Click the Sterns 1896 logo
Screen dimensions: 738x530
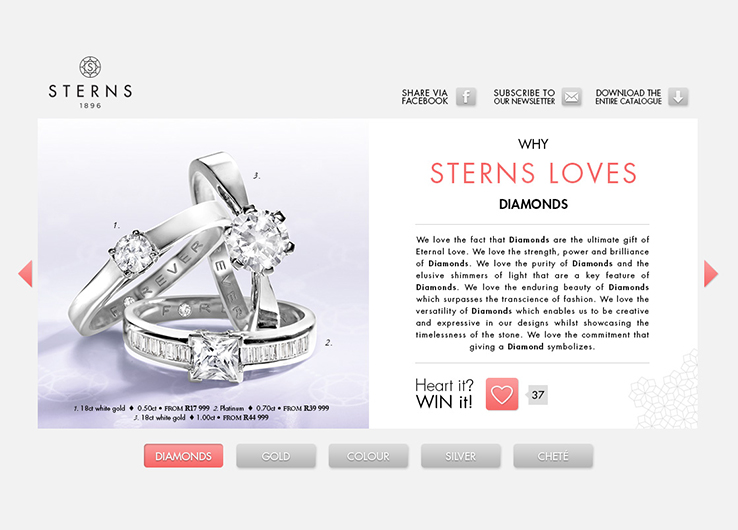90,82
